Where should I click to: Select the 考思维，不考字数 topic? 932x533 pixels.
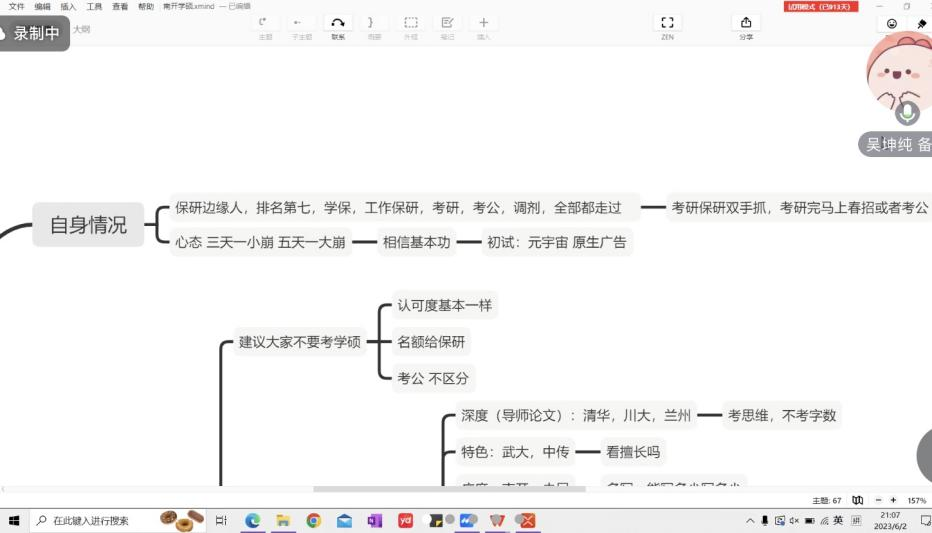coord(782,415)
